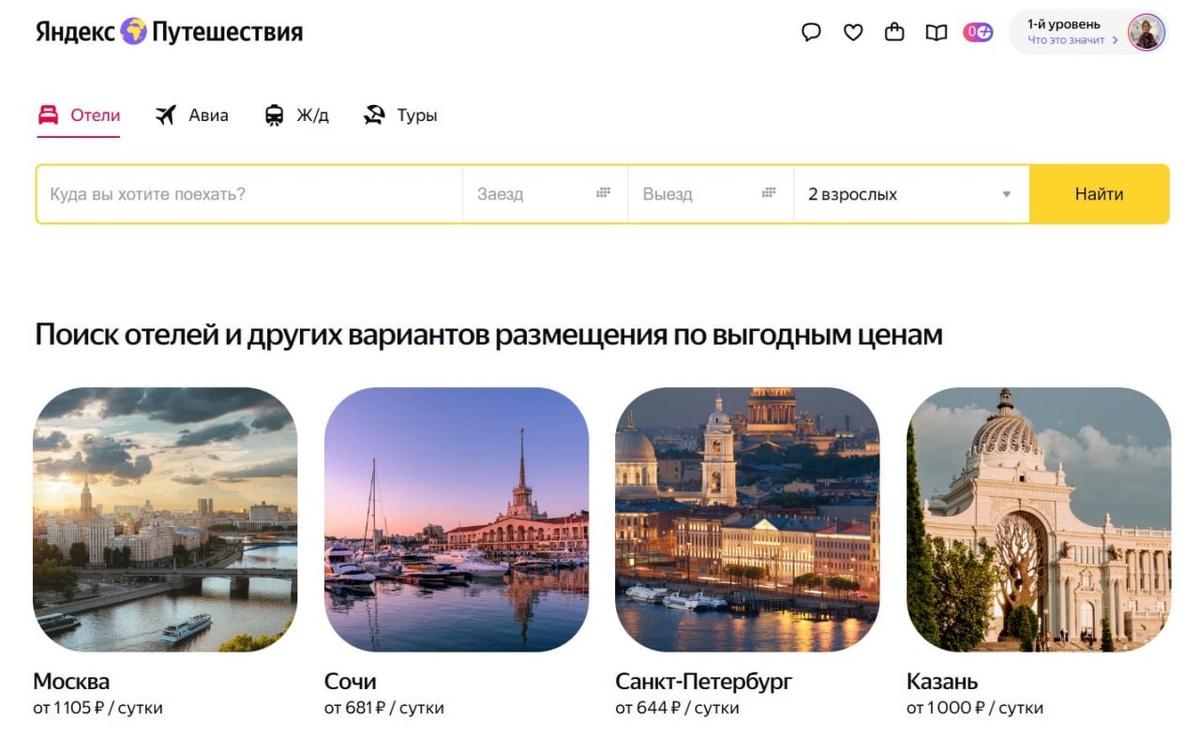Click the Сочи city name link
Image resolution: width=1200 pixels, height=737 pixels.
[x=350, y=682]
